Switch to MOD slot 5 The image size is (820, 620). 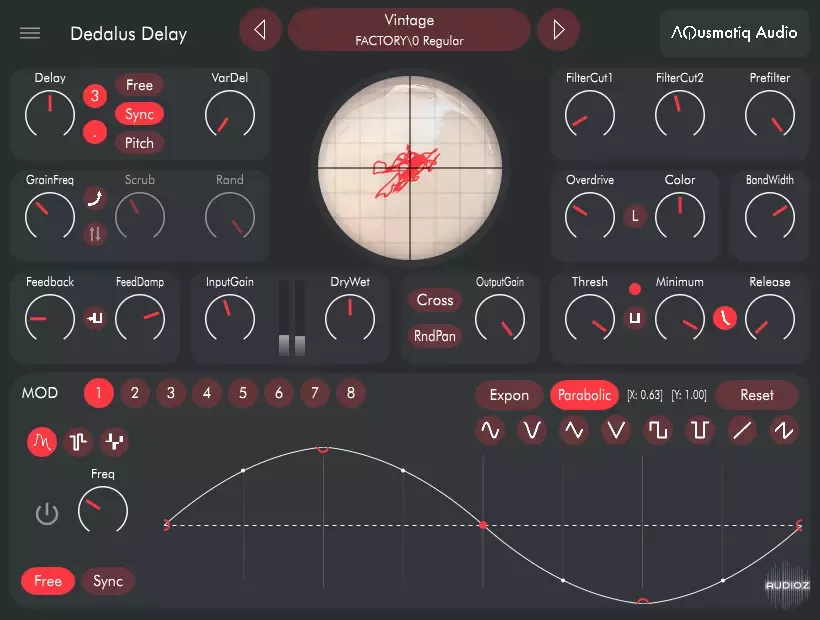243,393
